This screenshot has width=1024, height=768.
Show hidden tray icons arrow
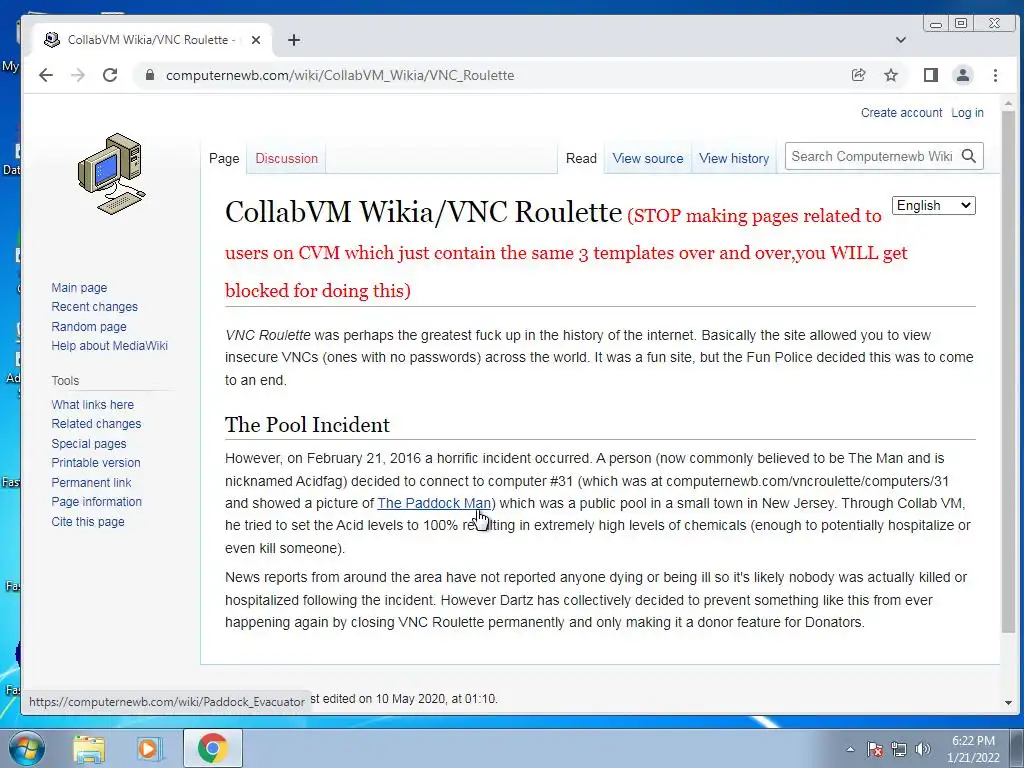pos(850,749)
